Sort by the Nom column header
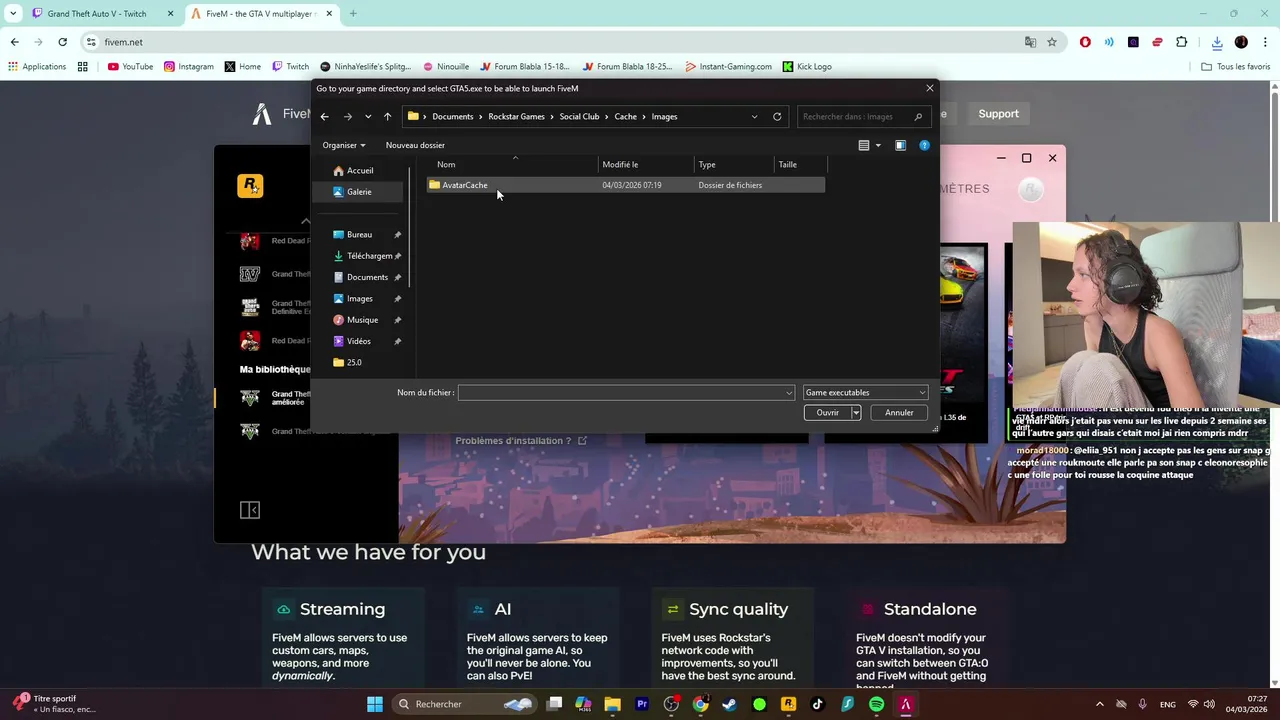This screenshot has width=1280, height=720. [513, 164]
